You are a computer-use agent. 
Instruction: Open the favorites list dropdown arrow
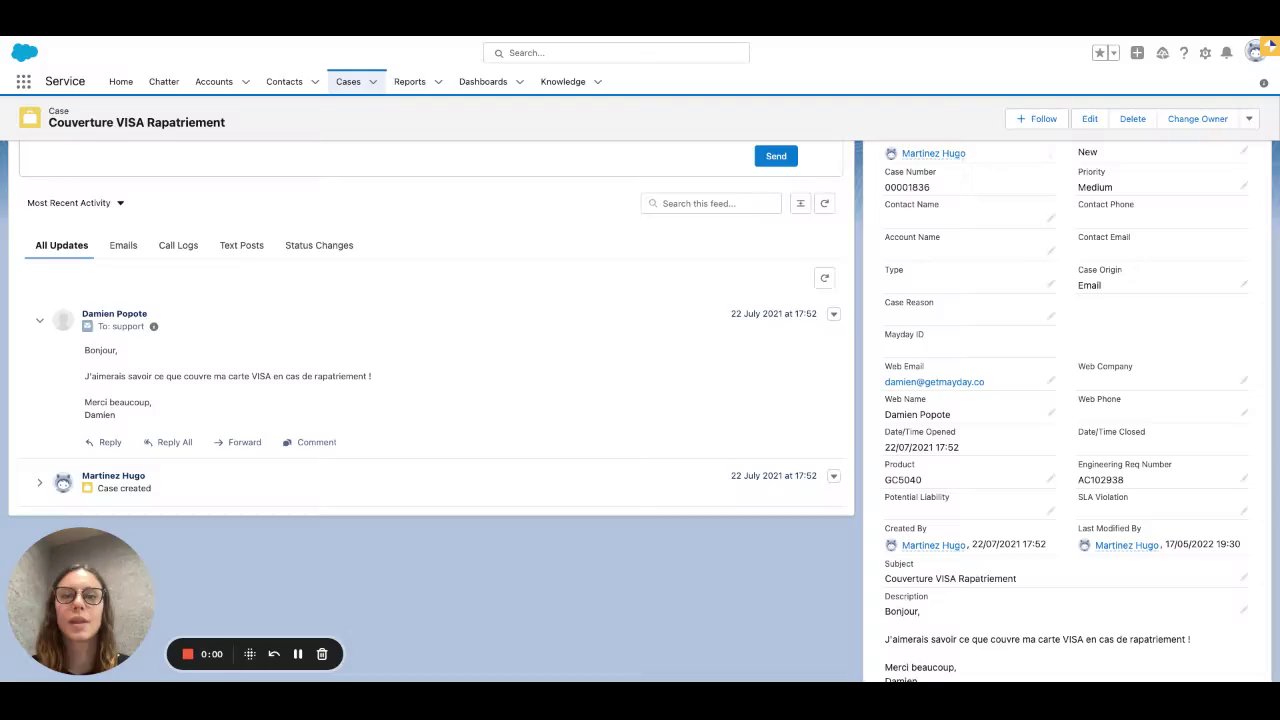coord(1113,53)
